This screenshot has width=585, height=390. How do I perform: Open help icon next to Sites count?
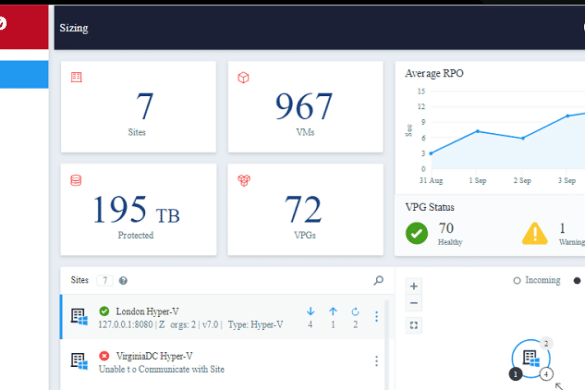click(x=123, y=281)
